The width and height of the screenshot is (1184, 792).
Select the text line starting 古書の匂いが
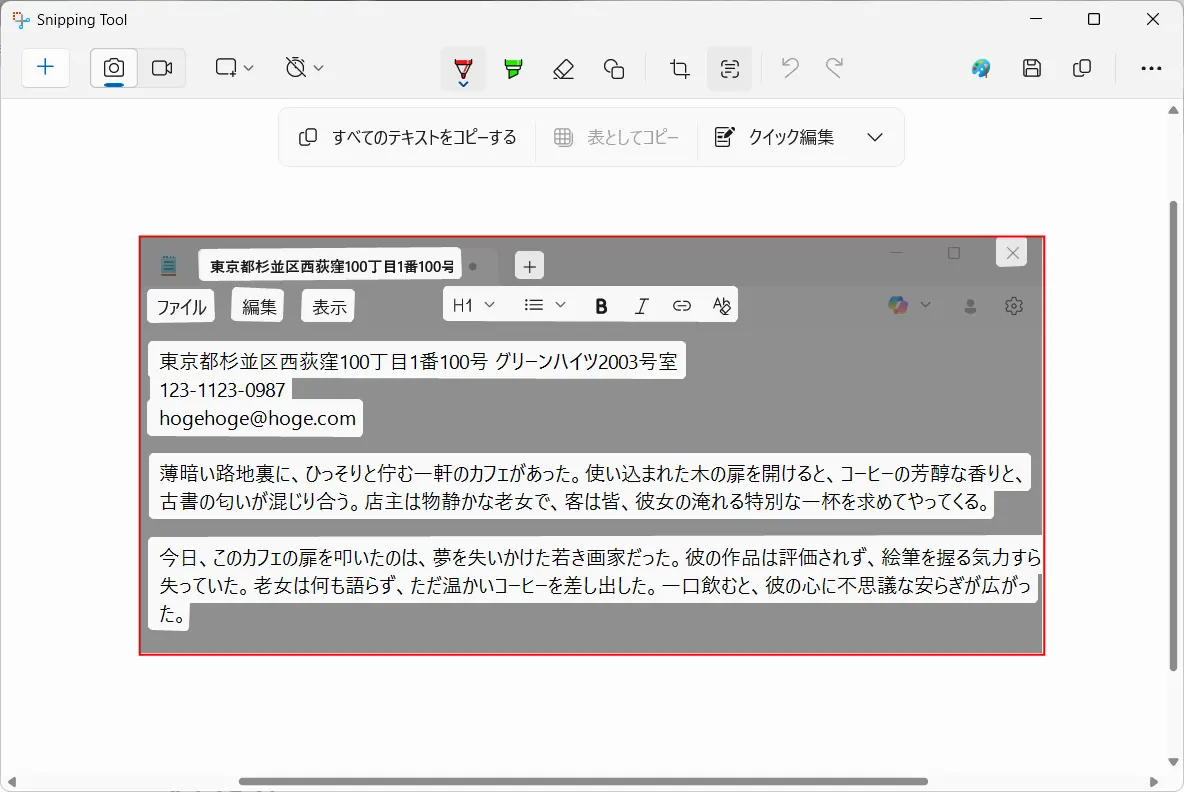(574, 502)
